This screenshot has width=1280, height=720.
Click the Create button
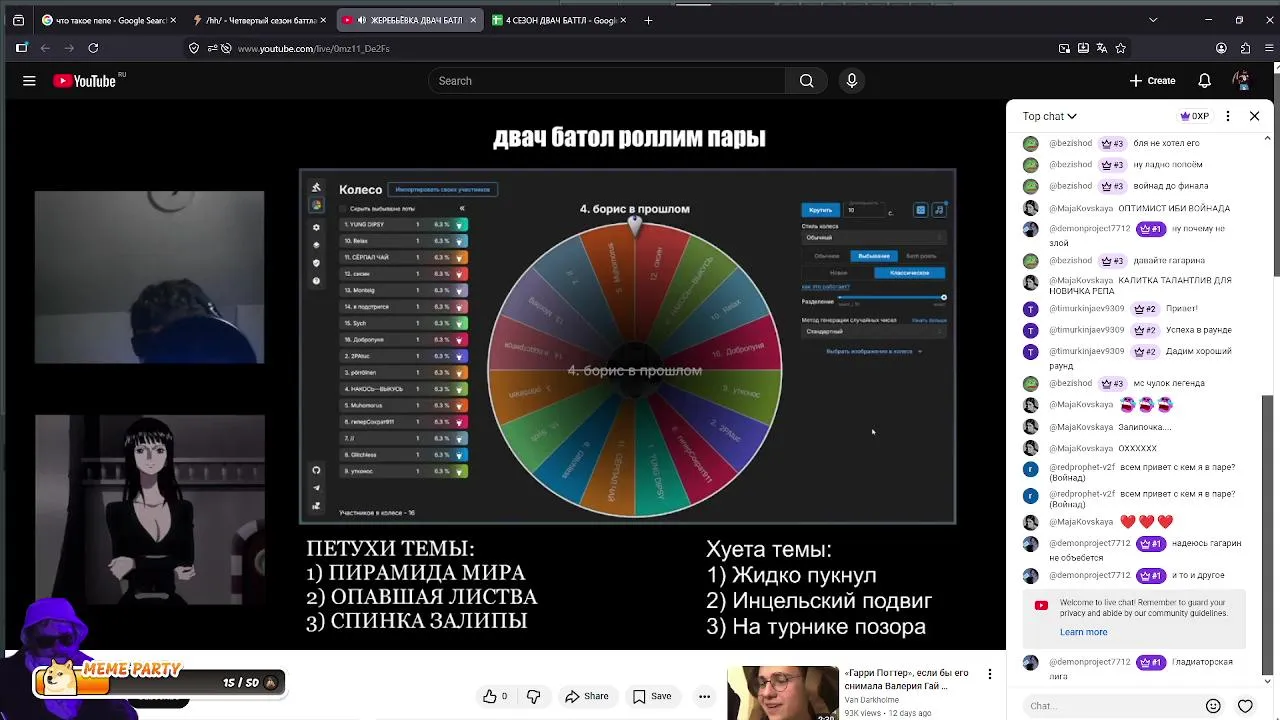click(1152, 81)
